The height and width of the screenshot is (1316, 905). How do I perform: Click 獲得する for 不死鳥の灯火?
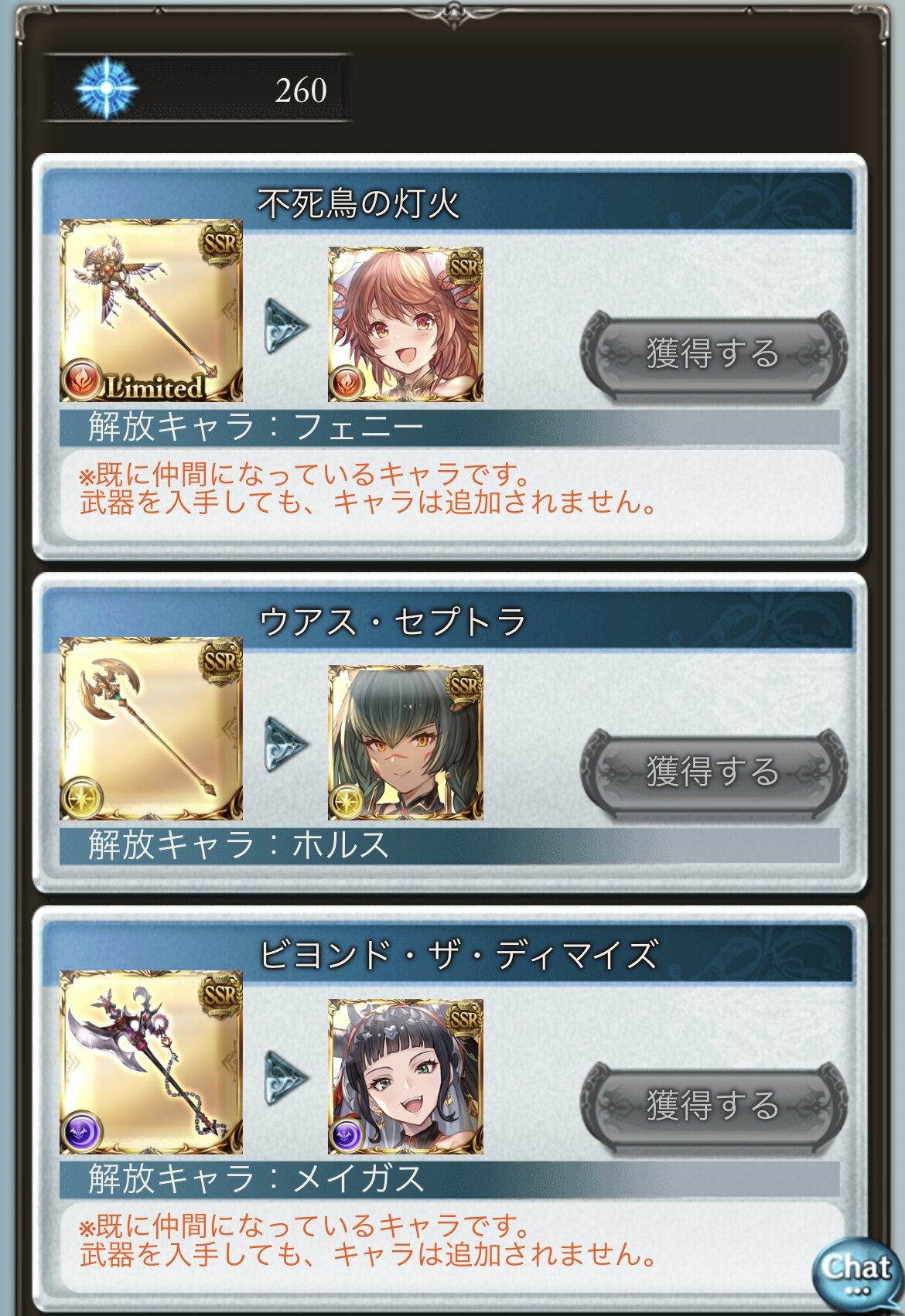(x=713, y=353)
